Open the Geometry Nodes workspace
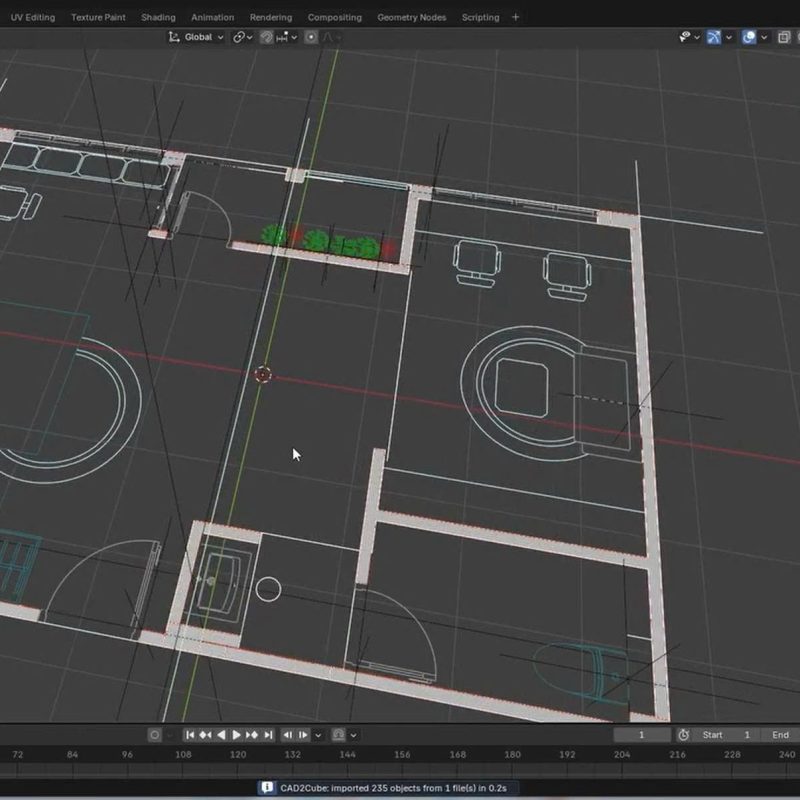 412,17
